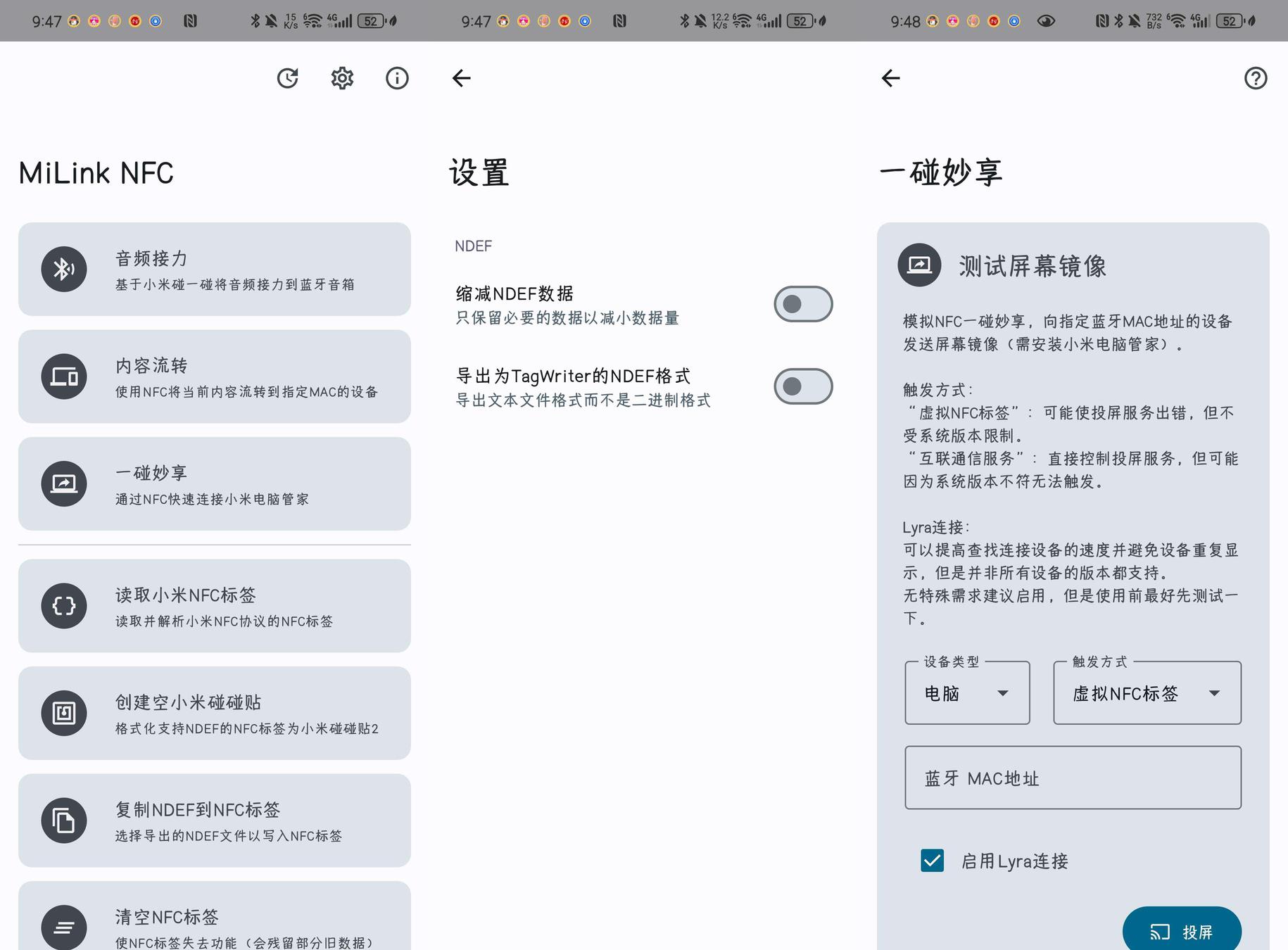Click the 设置 page title
The height and width of the screenshot is (950, 1288).
[479, 172]
